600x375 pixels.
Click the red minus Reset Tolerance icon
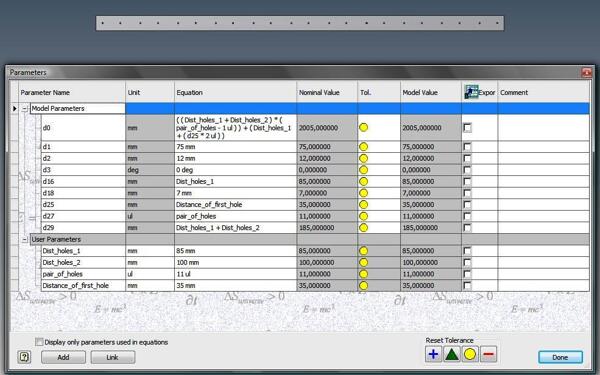coord(488,354)
